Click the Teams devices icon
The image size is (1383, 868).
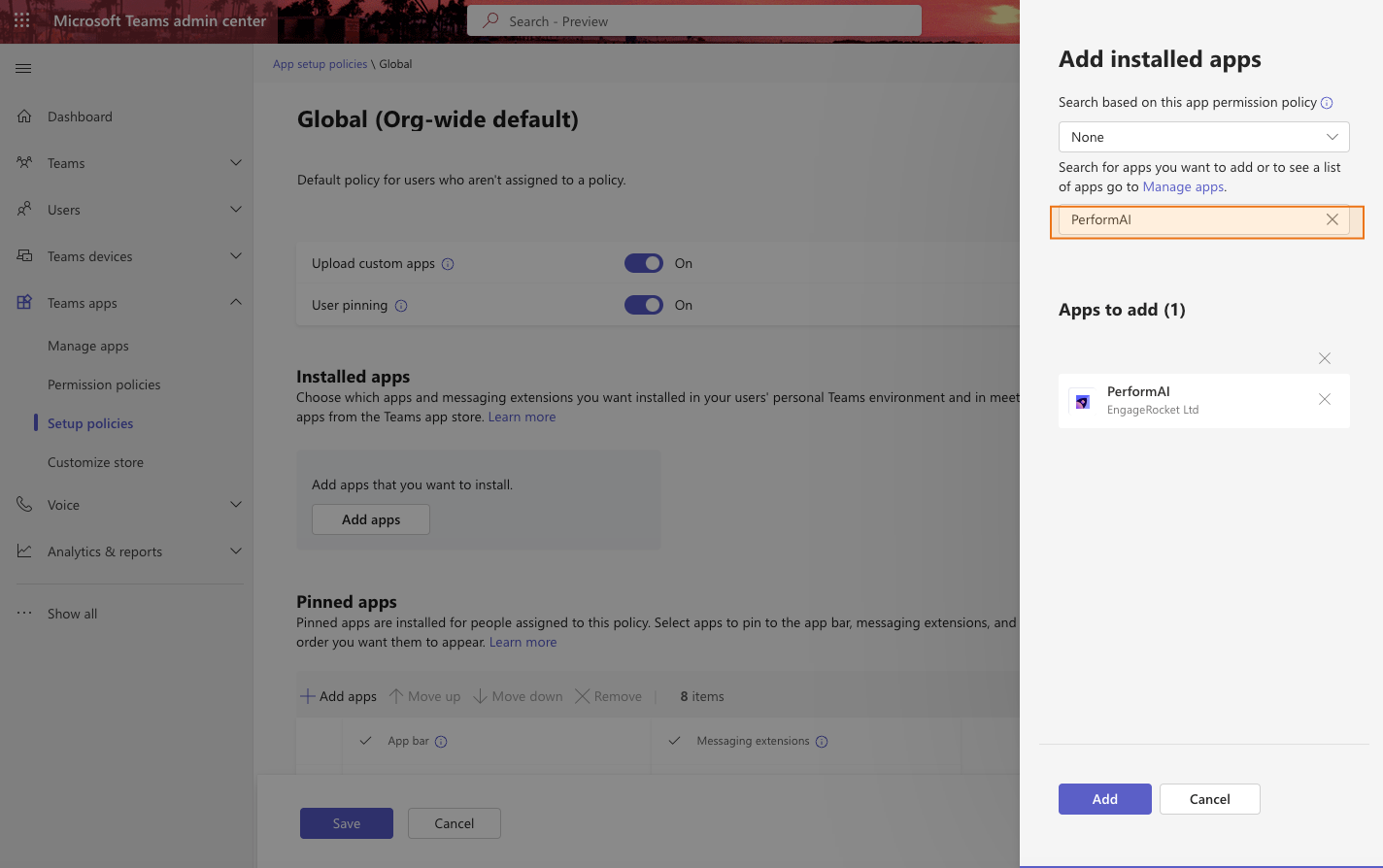24,256
